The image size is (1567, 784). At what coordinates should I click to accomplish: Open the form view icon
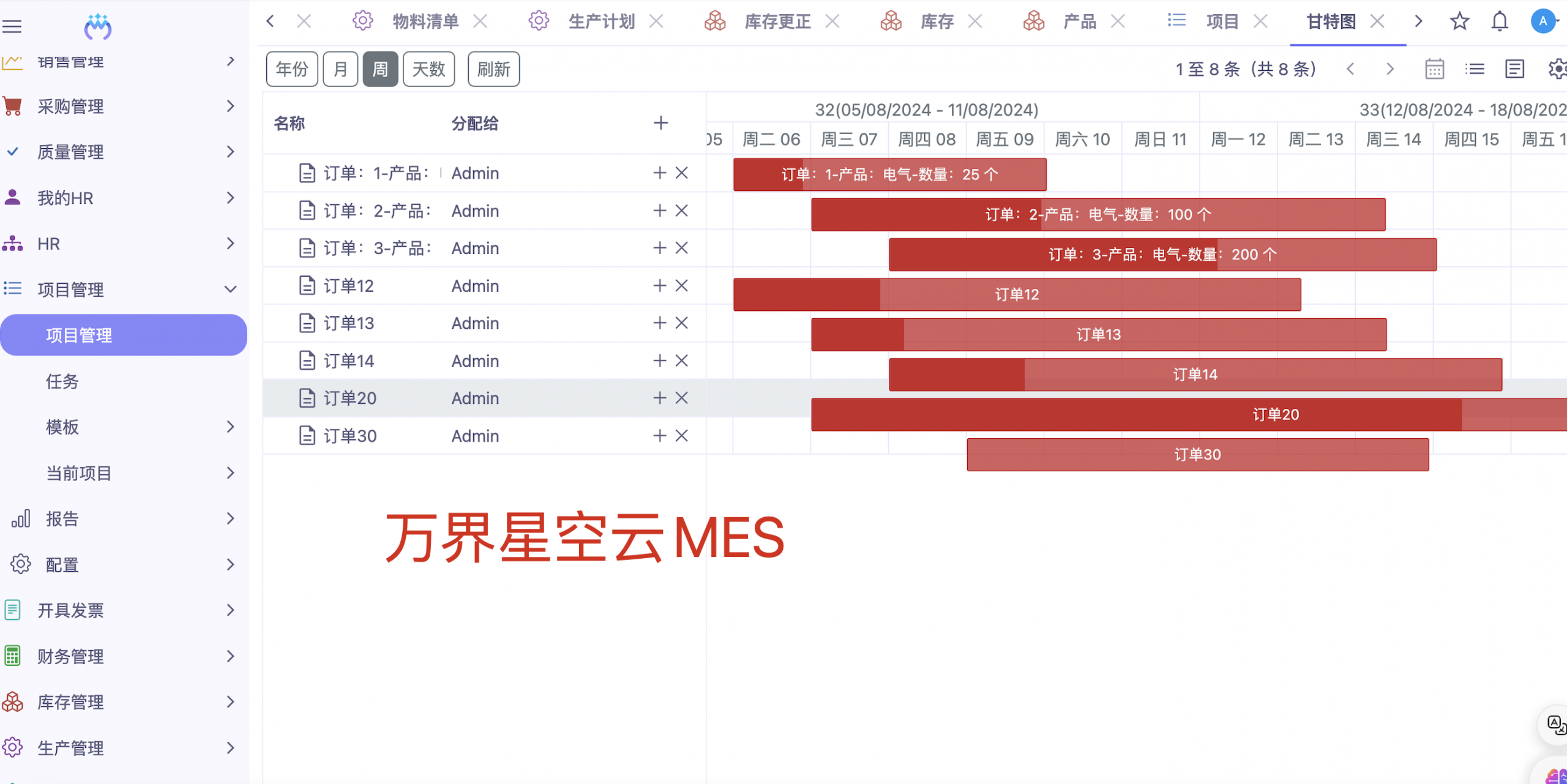tap(1515, 69)
